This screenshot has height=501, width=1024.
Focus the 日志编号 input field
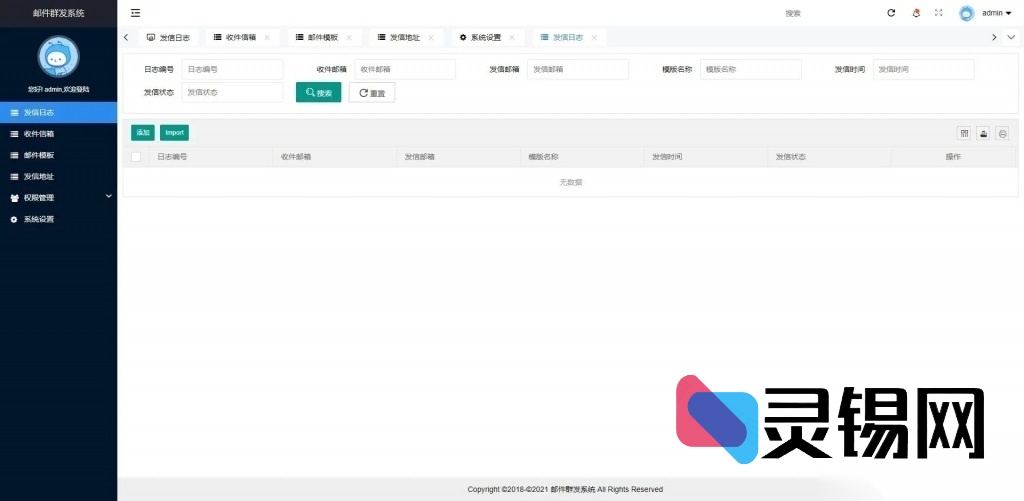[x=232, y=69]
